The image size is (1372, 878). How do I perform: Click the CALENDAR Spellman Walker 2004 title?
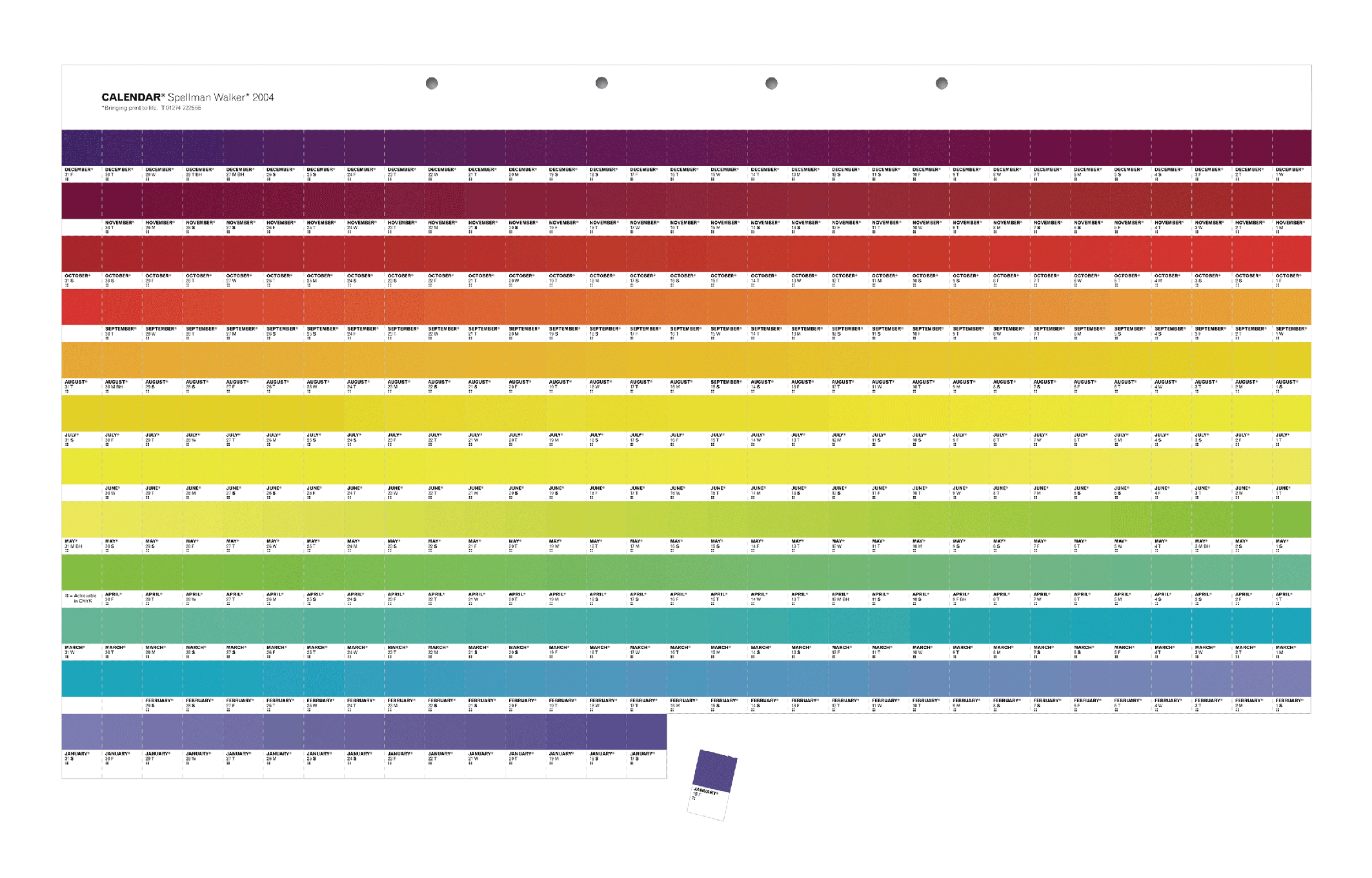187,97
